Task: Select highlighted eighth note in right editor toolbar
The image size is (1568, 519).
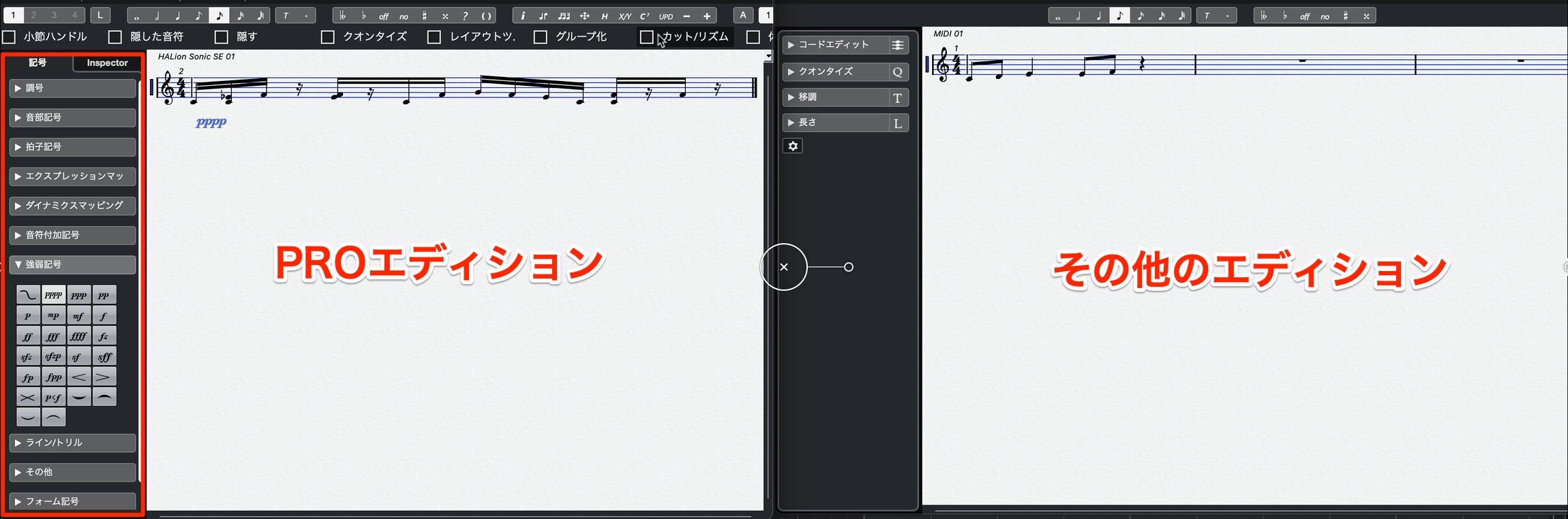Action: (1119, 16)
